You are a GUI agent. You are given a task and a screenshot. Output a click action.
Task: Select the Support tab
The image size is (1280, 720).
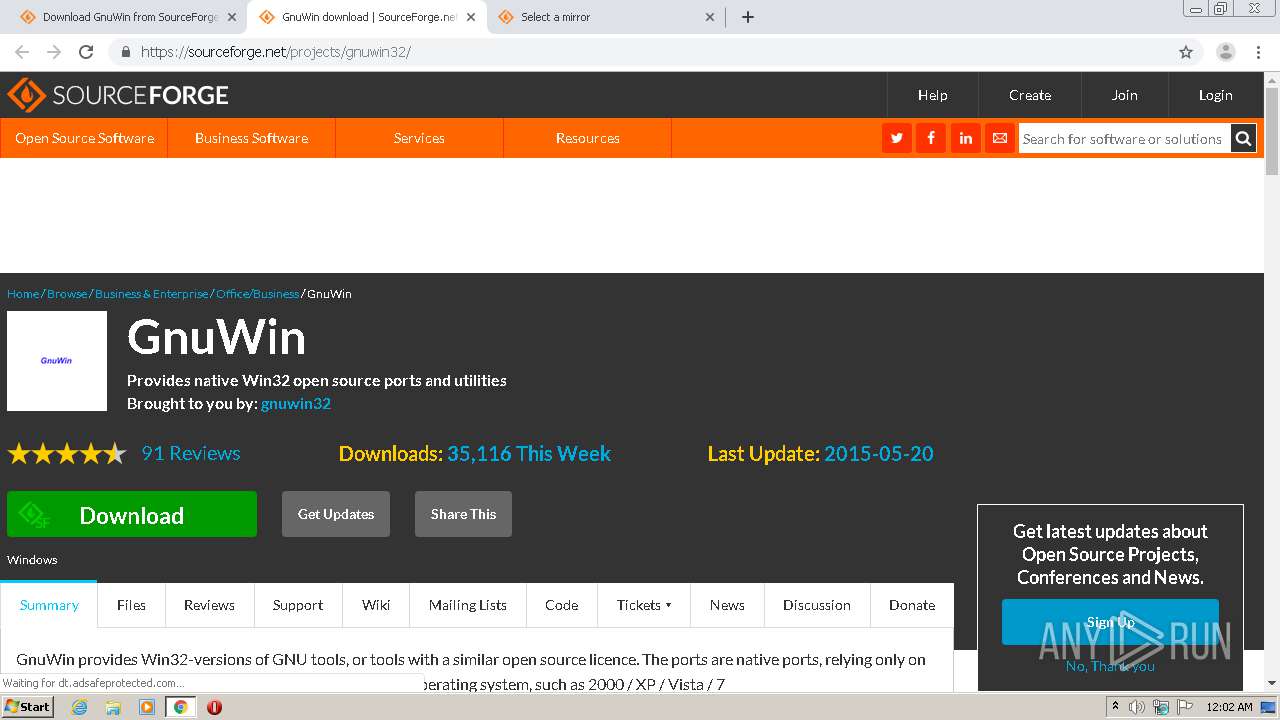tap(298, 605)
